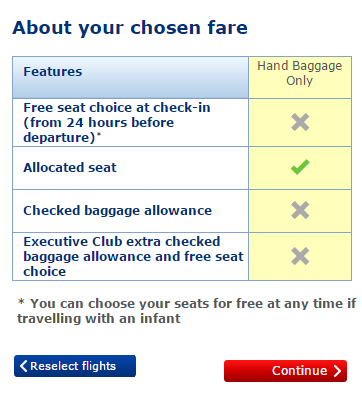
Task: Click the left chevron on Reselect flights
Action: pyautogui.click(x=23, y=366)
